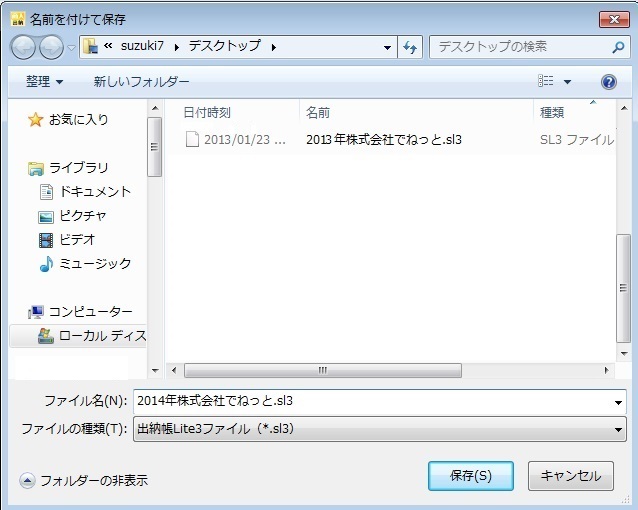Click 保存(S) button
The image size is (638, 510).
pos(471,476)
